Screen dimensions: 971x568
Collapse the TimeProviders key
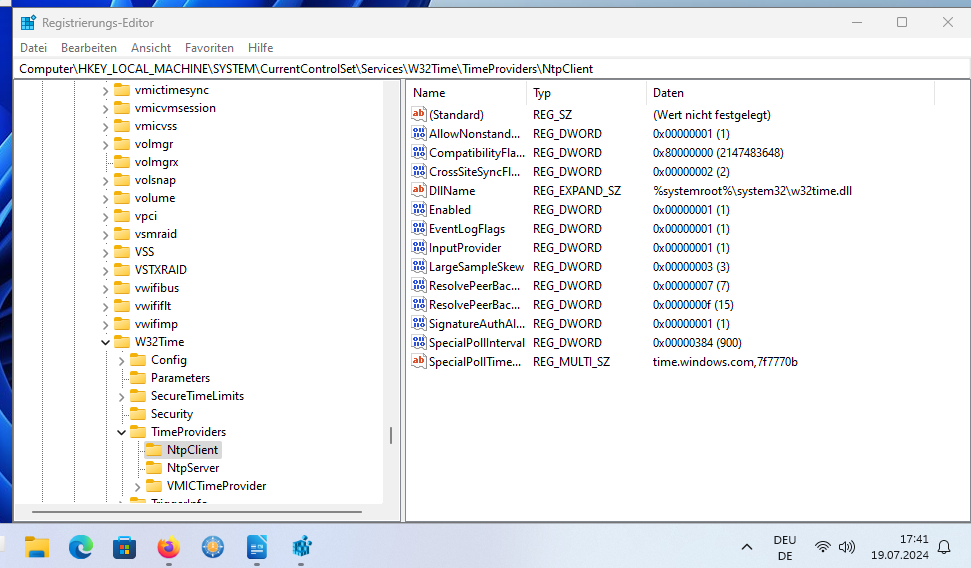click(x=121, y=432)
